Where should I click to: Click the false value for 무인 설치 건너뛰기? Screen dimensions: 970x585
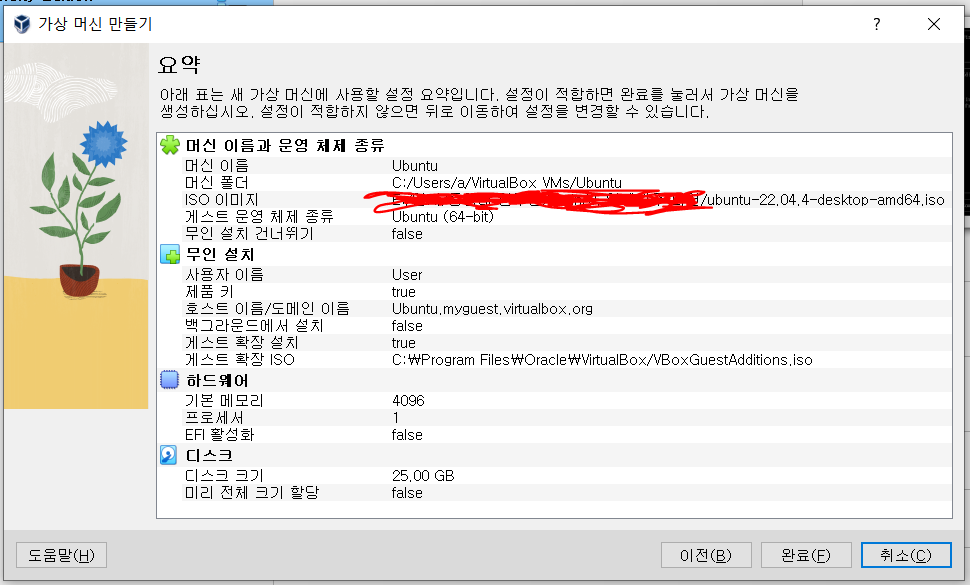(x=407, y=234)
